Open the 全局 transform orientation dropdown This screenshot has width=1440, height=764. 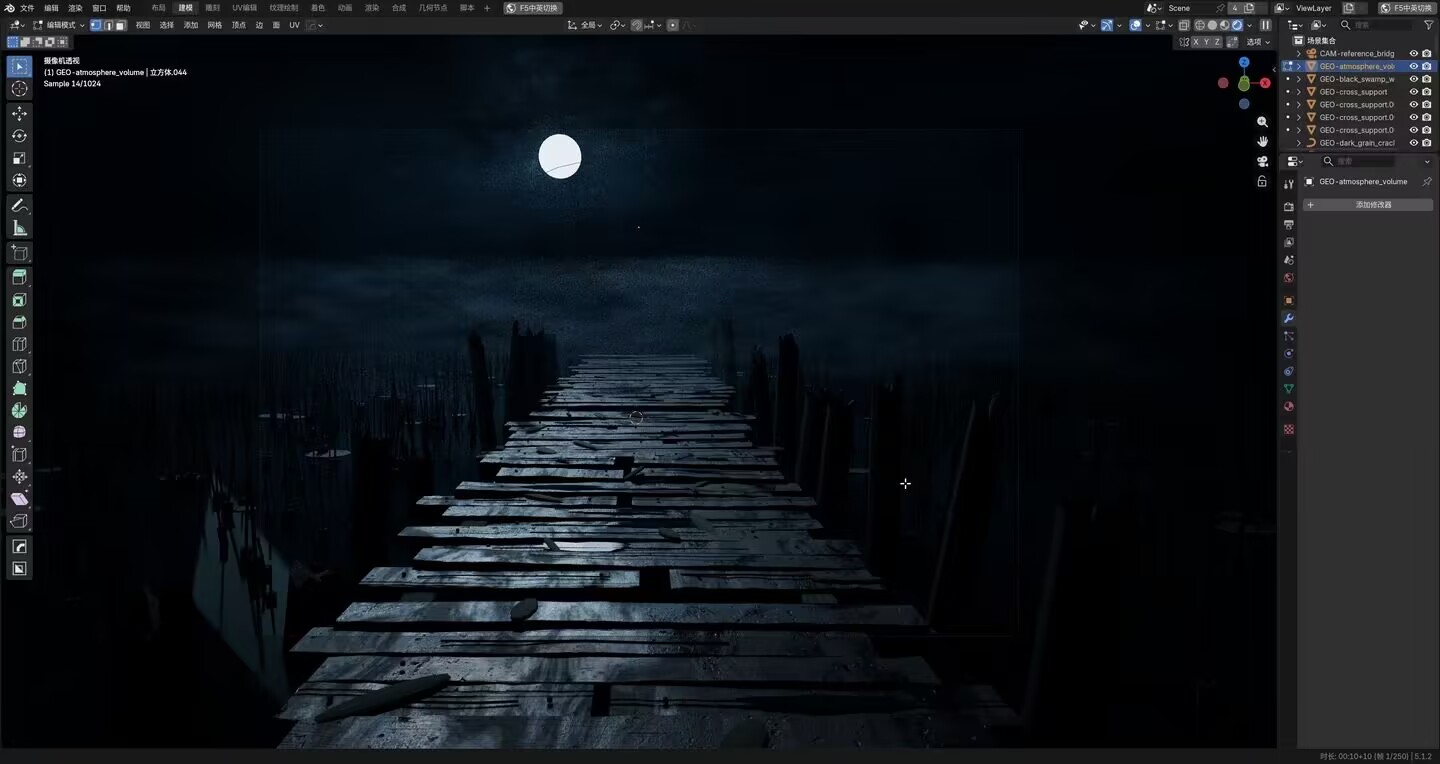click(585, 25)
